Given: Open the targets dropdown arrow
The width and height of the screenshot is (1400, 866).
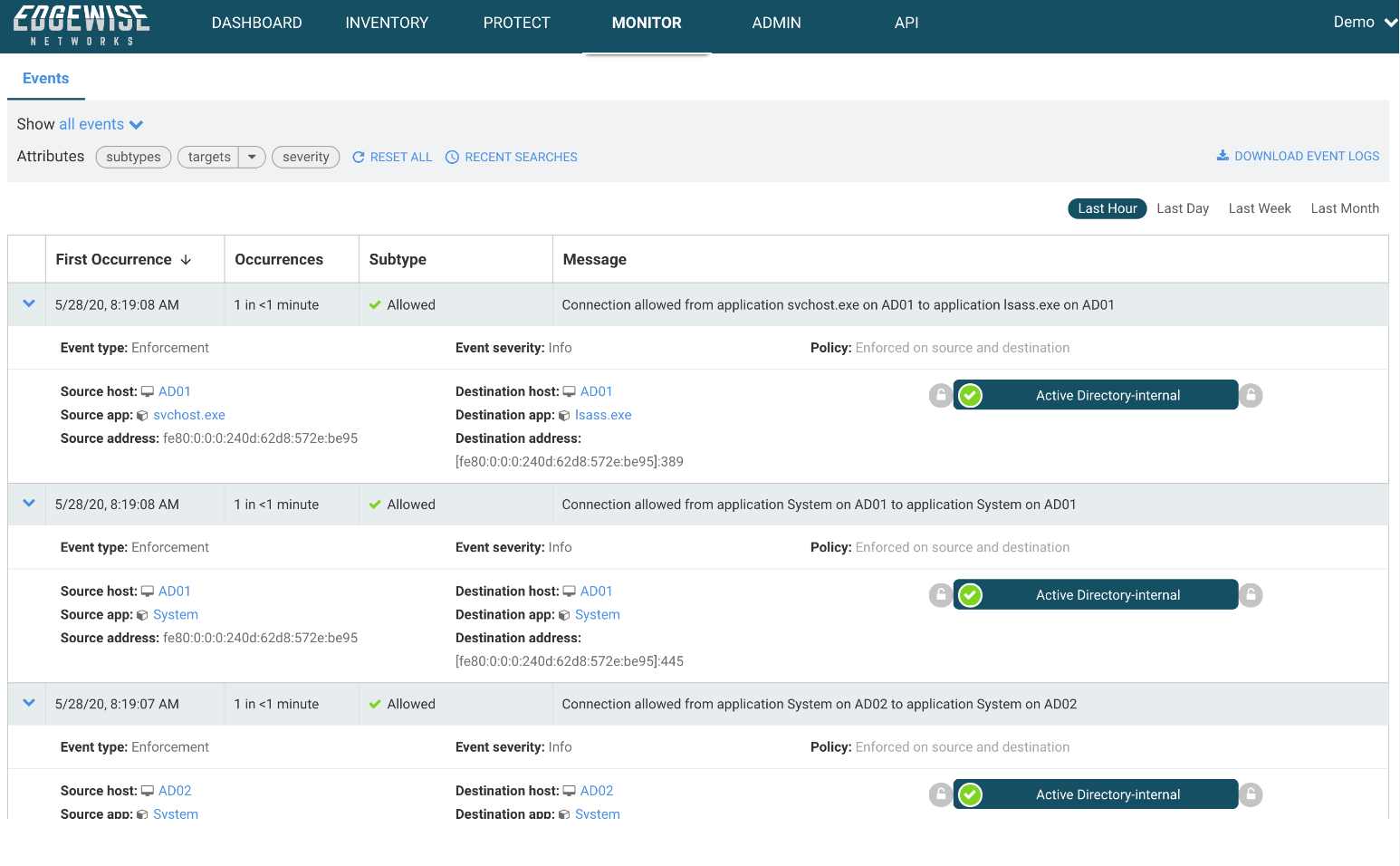Looking at the screenshot, I should coord(252,157).
